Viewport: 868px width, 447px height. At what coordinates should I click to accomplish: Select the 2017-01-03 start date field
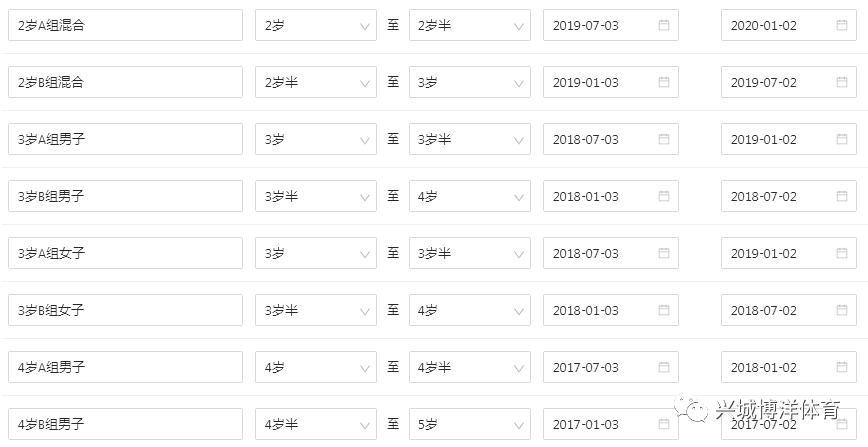coord(602,424)
